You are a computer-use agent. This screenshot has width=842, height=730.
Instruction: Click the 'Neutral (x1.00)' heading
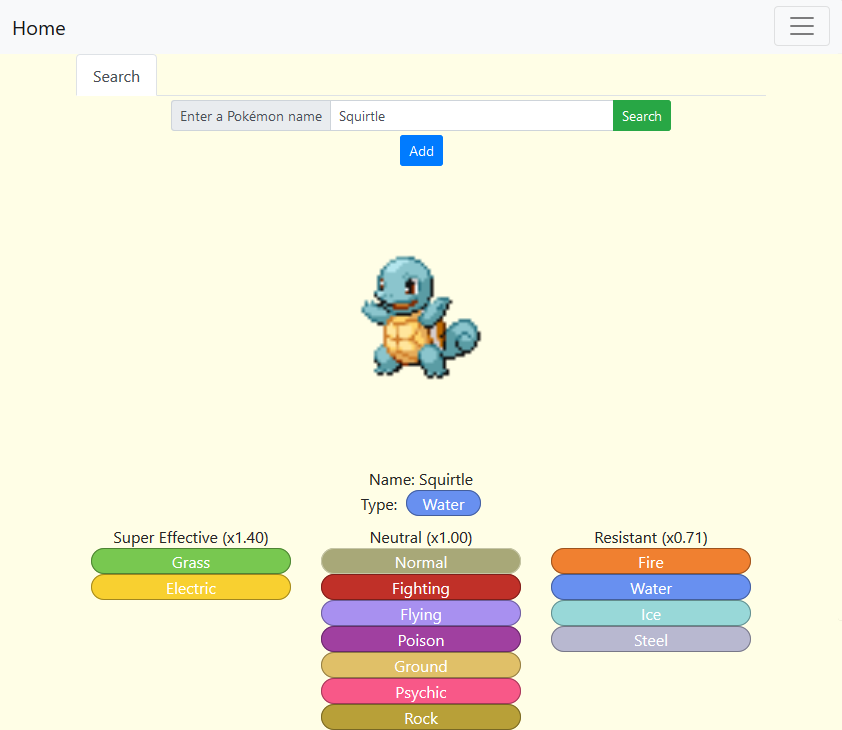click(x=421, y=537)
